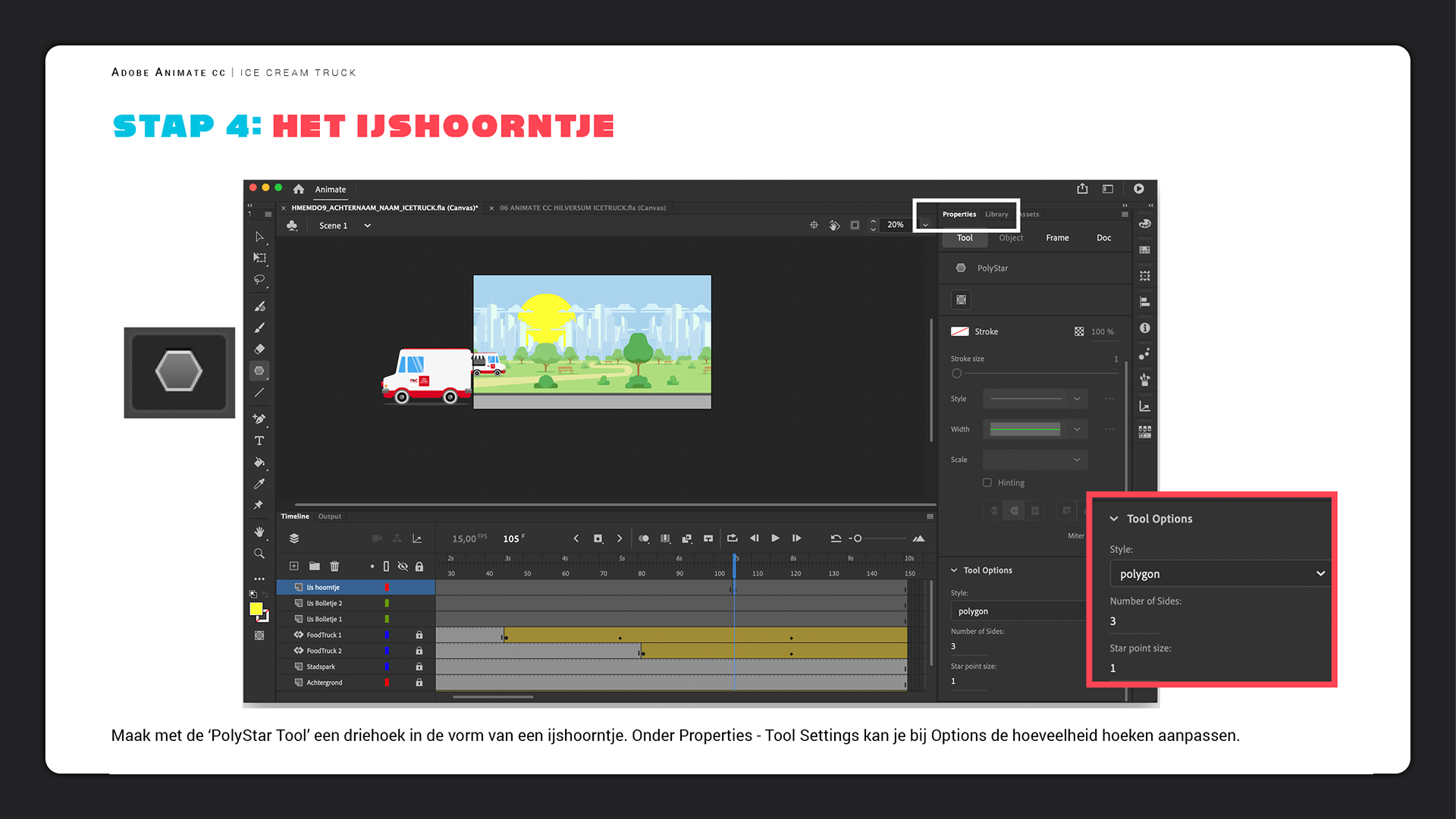
Task: Open the Scene 1 dropdown
Action: pyautogui.click(x=368, y=225)
